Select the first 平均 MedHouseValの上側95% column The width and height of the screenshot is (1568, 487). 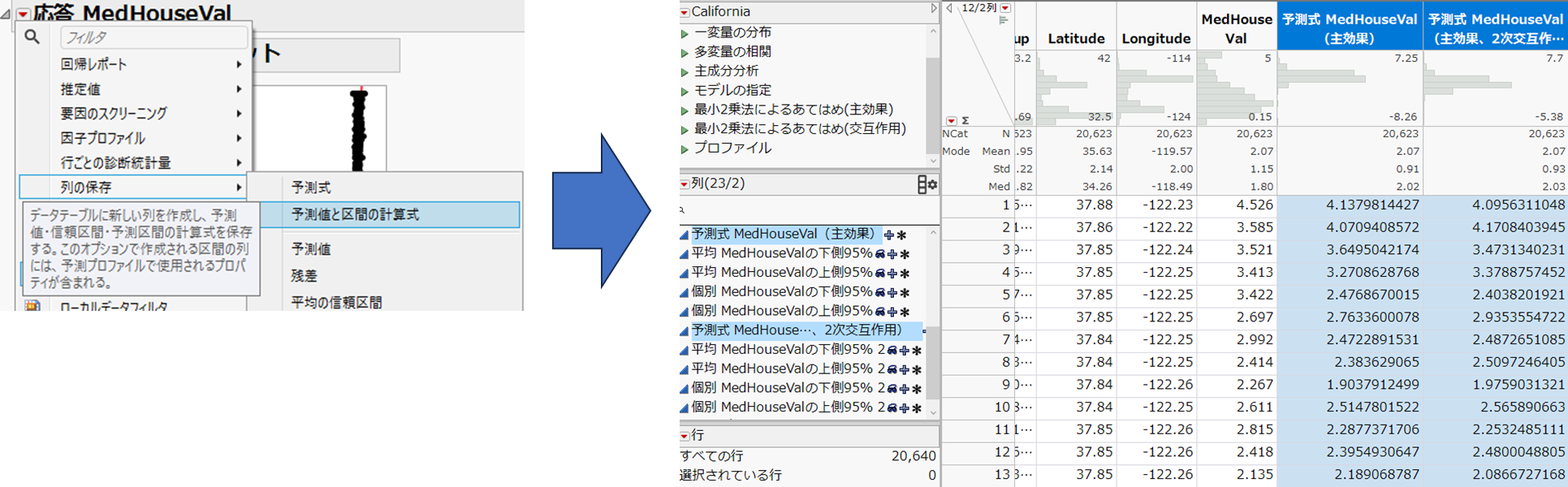(x=782, y=273)
